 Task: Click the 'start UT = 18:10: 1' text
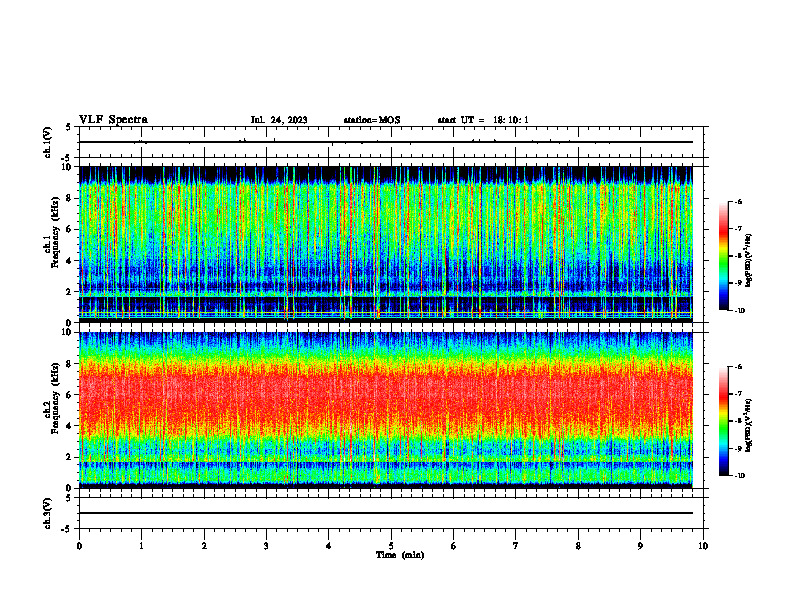pos(483,120)
